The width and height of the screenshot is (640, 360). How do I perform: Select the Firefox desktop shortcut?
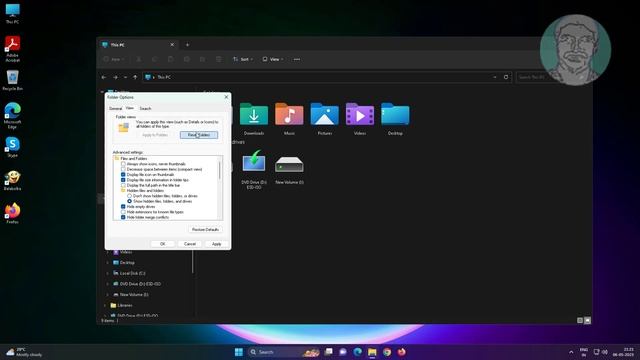[12, 213]
